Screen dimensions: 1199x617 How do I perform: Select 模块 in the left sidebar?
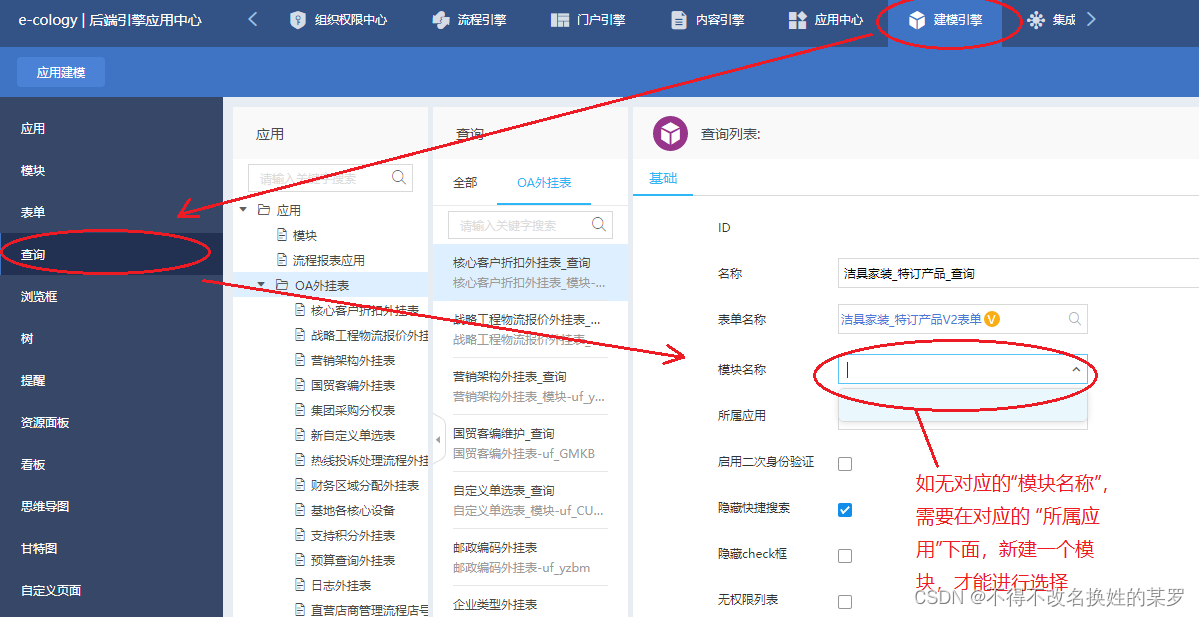[112, 170]
